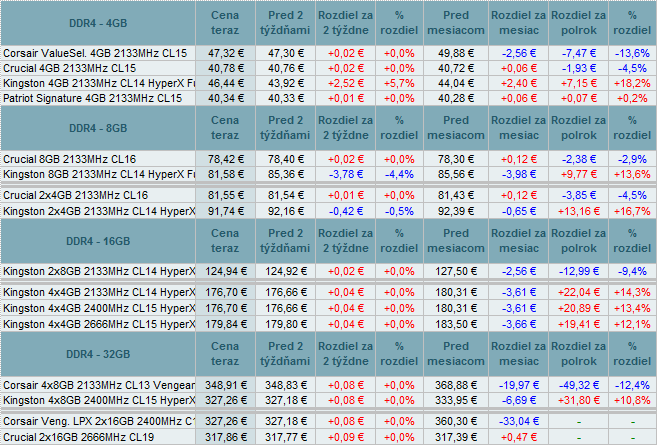This screenshot has height=445, width=657.
Task: Click the half-year percent -13,6%
Action: 632,53
